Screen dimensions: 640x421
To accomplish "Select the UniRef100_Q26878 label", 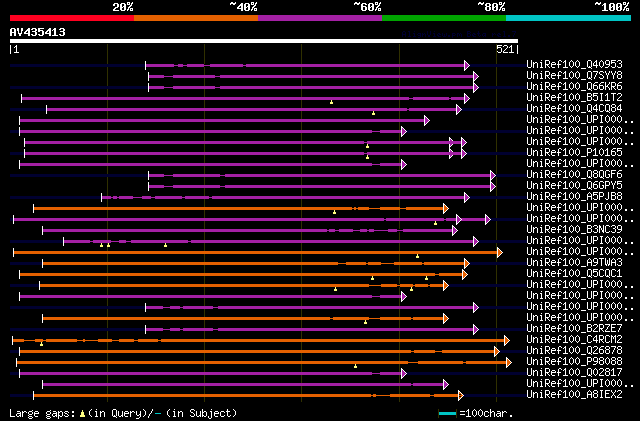I will point(574,351).
